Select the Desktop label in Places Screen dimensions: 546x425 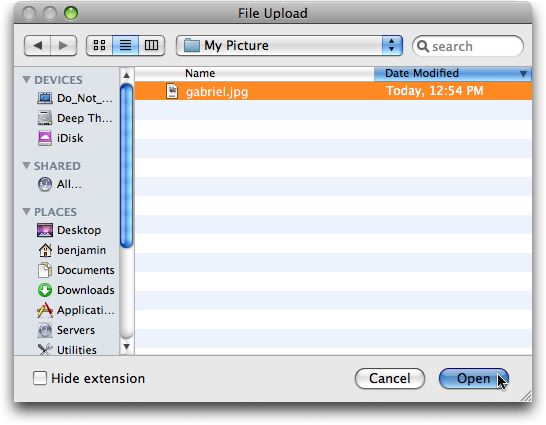(x=79, y=230)
